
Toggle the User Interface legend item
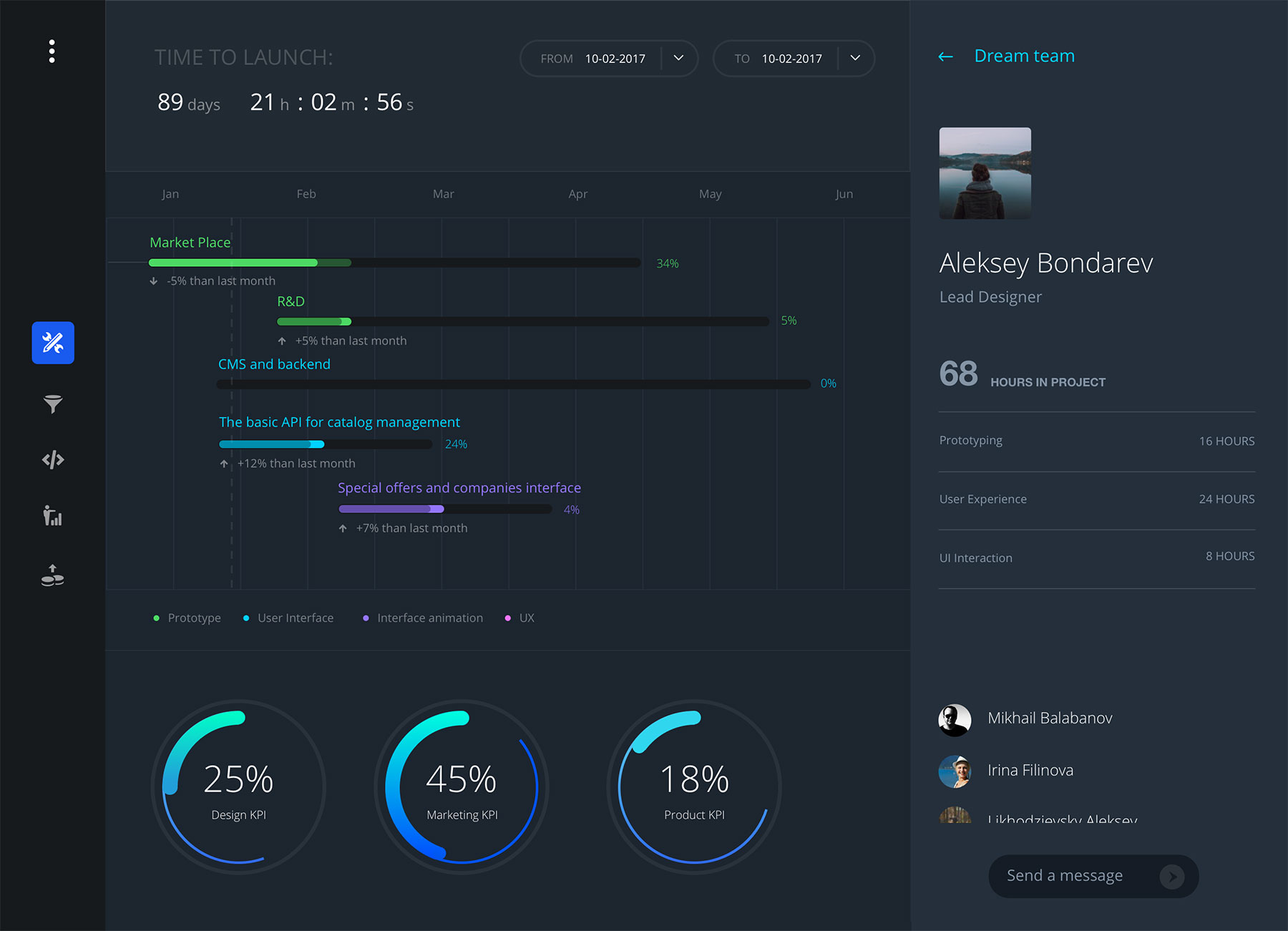[x=288, y=618]
